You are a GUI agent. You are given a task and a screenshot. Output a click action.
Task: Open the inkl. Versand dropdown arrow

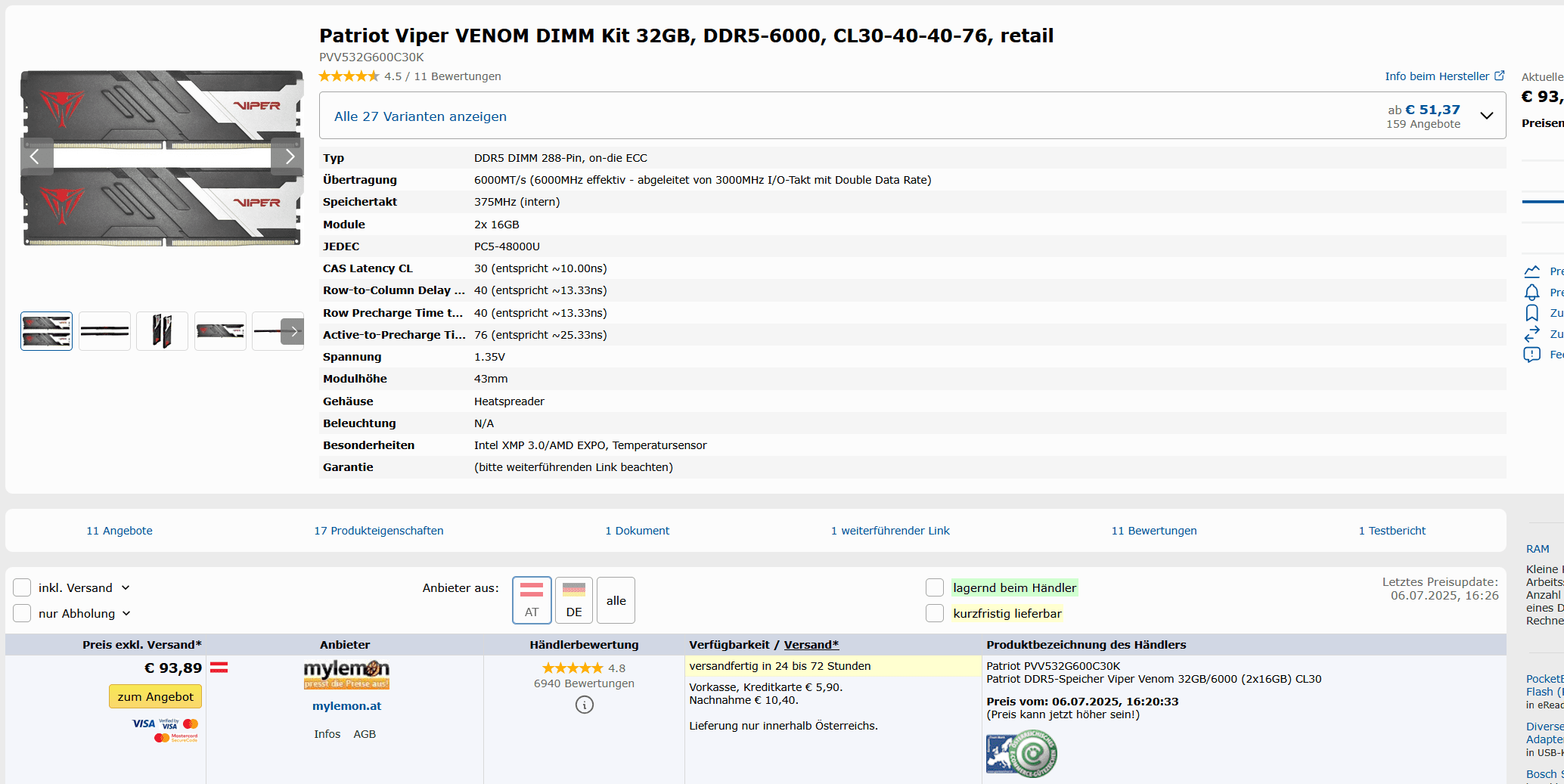tap(126, 587)
